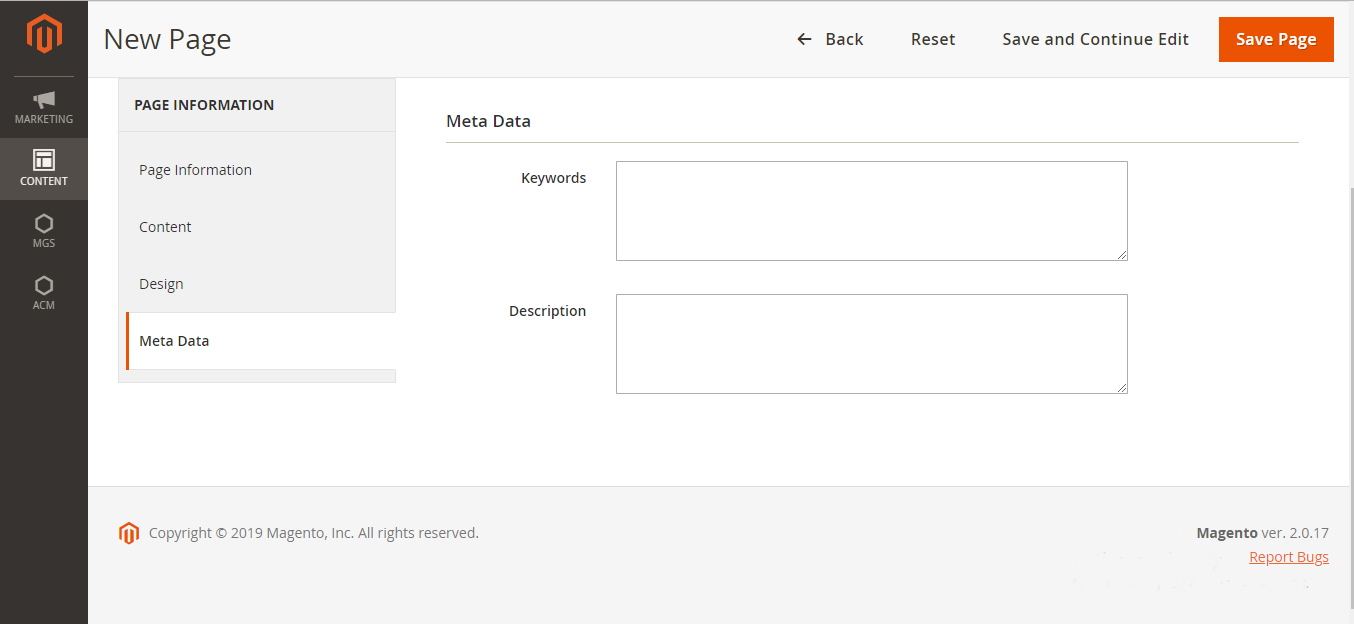Click the footer Magento logo icon
This screenshot has width=1354, height=624.
pyautogui.click(x=129, y=533)
